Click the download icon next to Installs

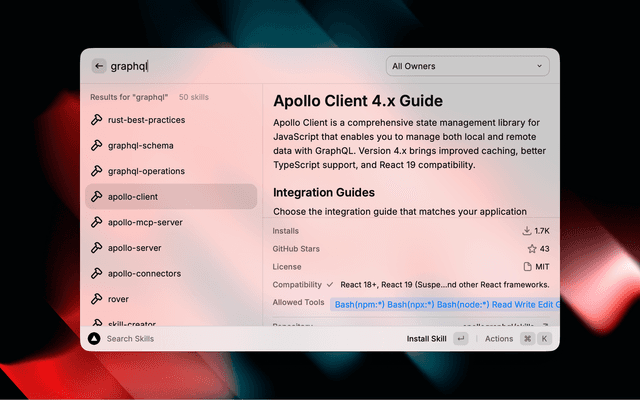click(527, 231)
